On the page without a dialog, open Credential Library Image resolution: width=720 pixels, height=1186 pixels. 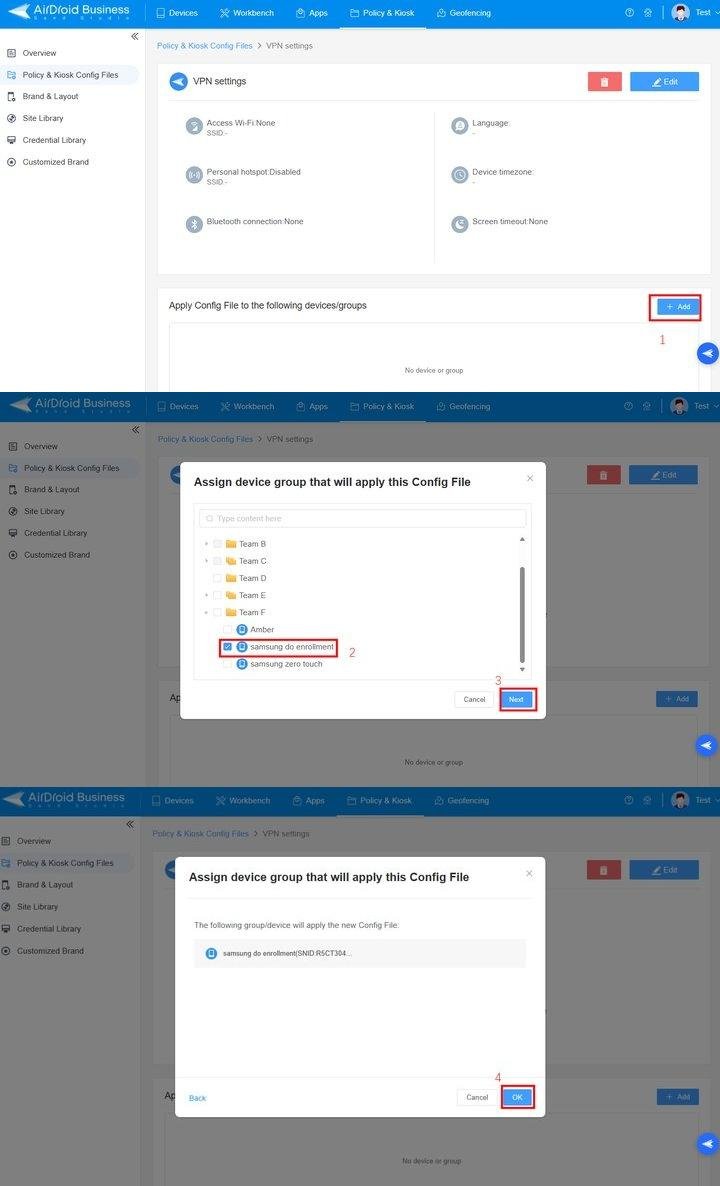pyautogui.click(x=54, y=140)
